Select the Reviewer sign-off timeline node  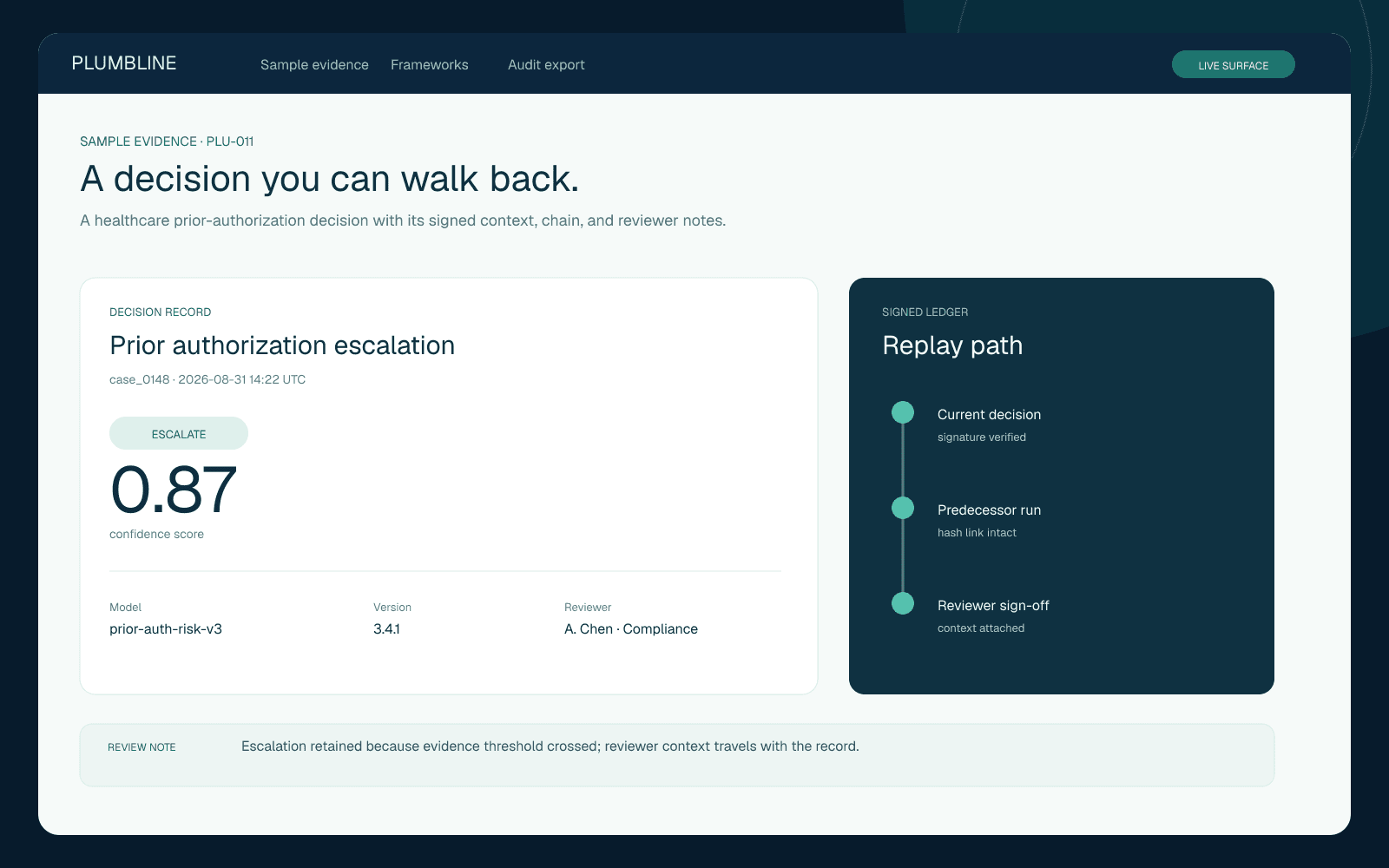pyautogui.click(x=903, y=603)
